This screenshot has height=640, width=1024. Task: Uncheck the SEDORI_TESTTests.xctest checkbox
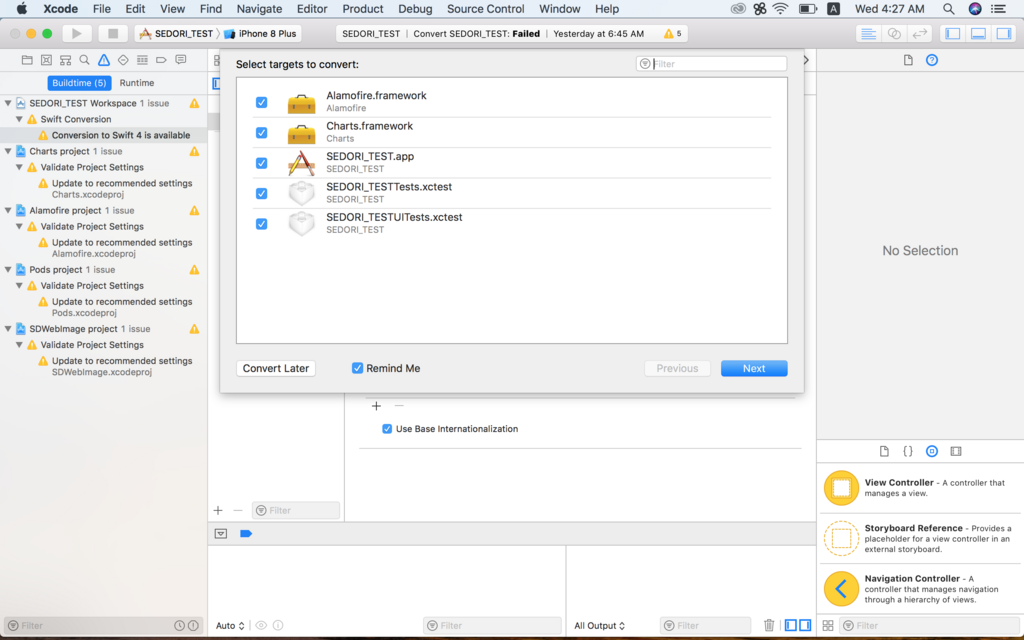click(x=261, y=193)
